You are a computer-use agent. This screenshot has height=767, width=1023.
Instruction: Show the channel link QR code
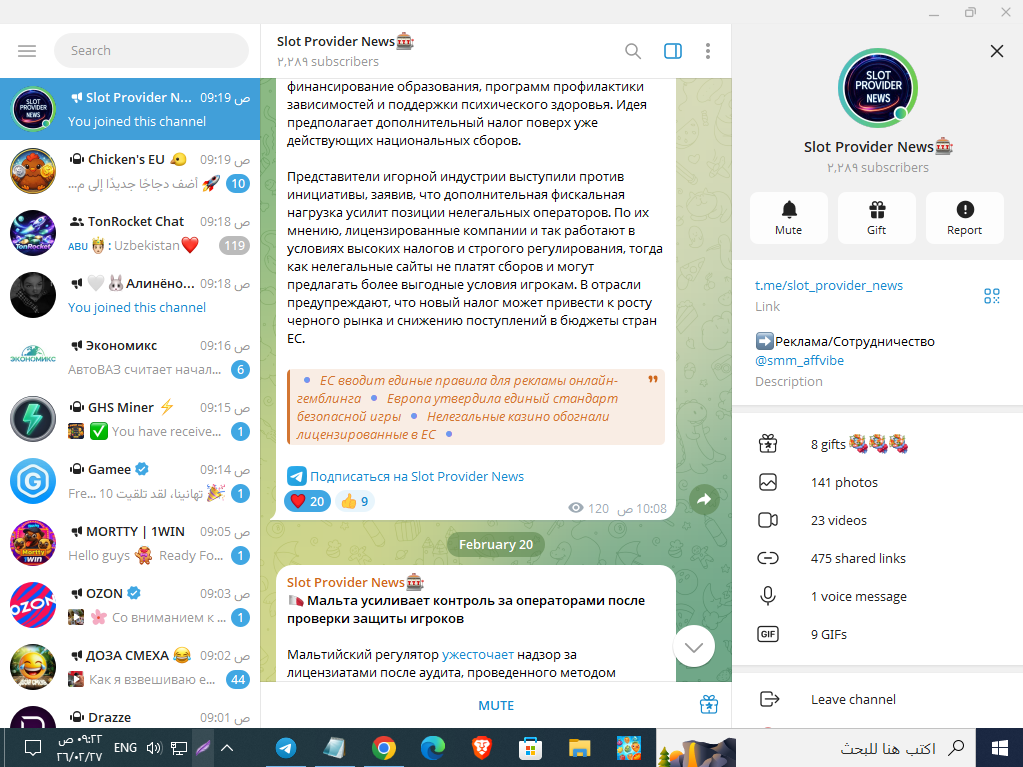[992, 296]
